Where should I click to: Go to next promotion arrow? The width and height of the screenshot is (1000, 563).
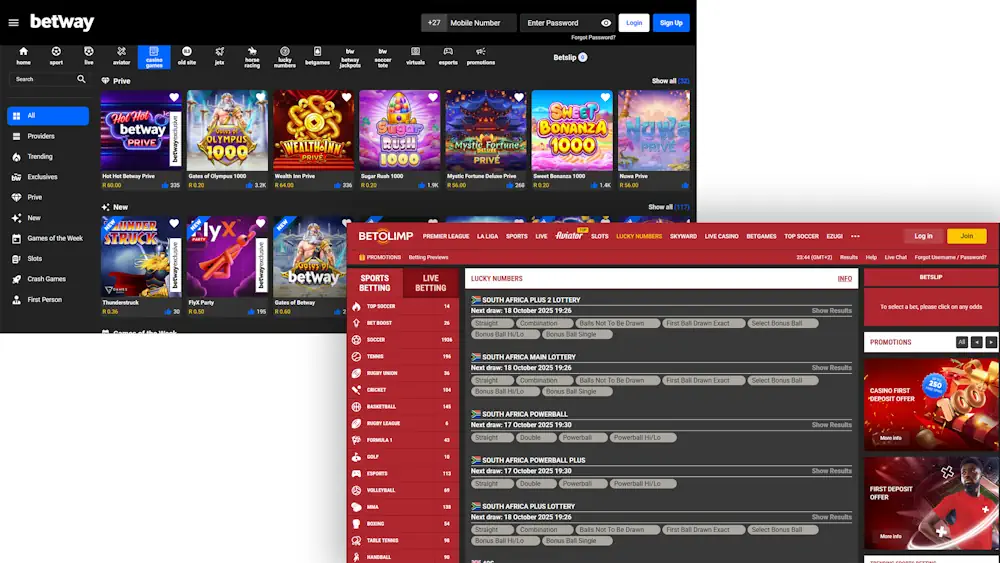(990, 342)
